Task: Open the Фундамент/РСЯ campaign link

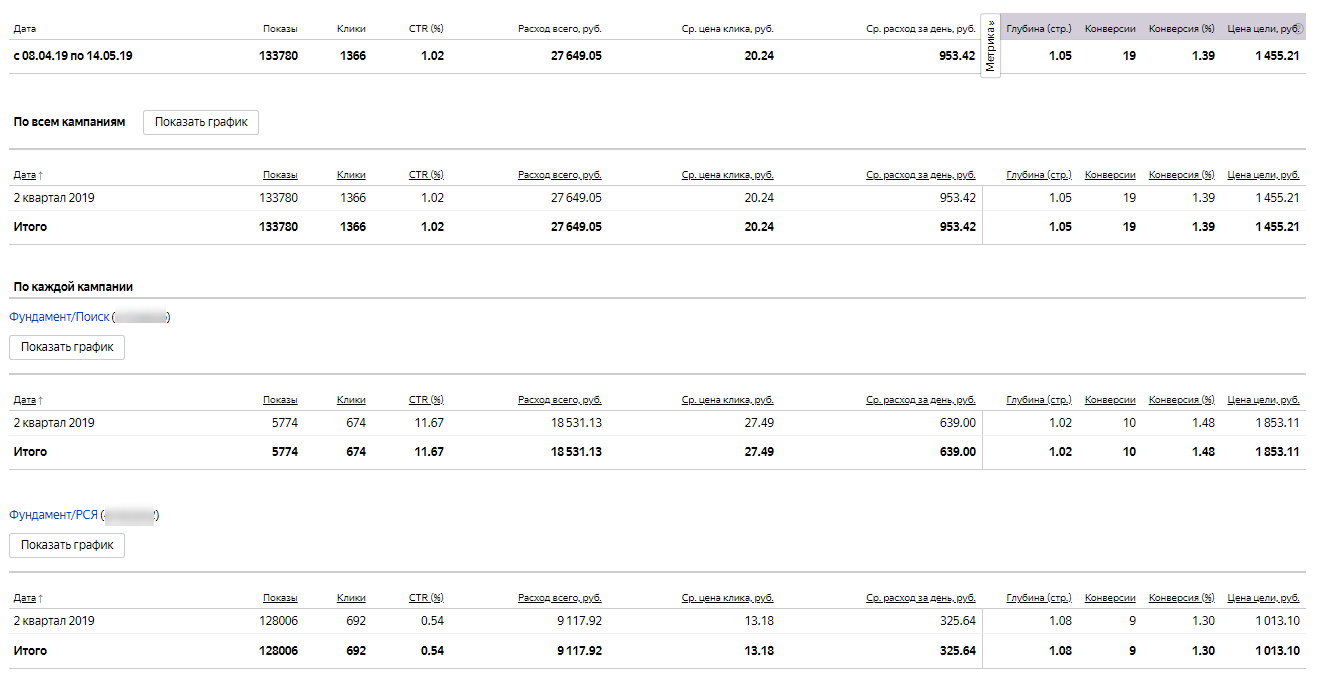Action: (54, 515)
